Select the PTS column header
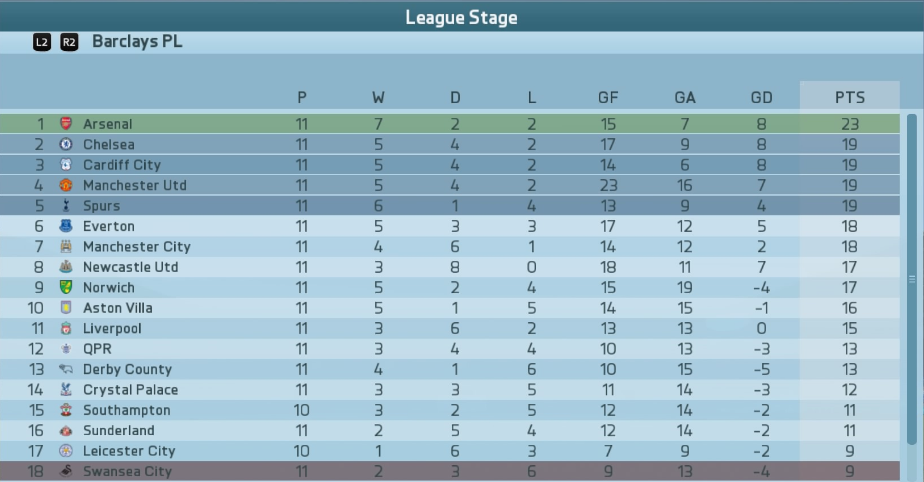The image size is (924, 482). [850, 97]
